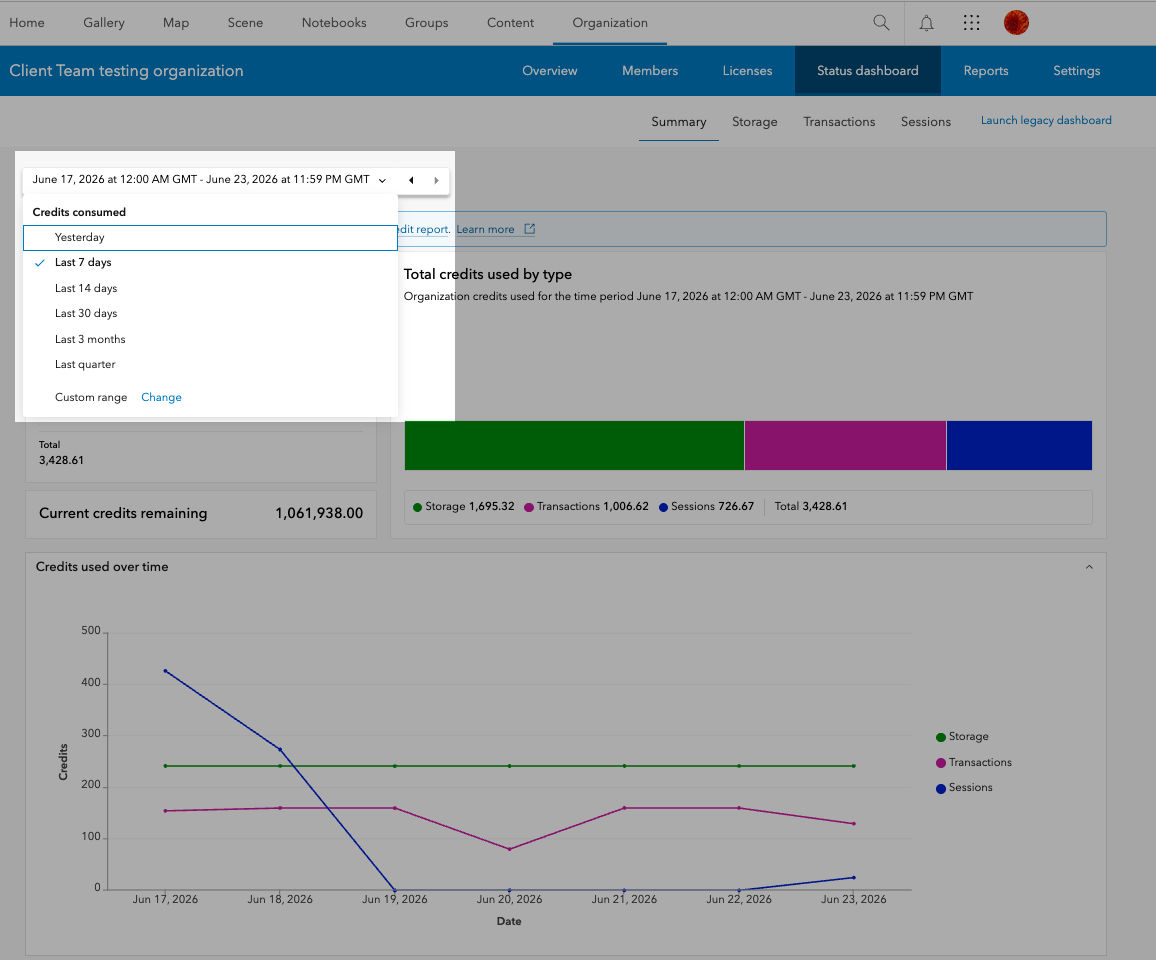Open the Reports tab
This screenshot has width=1156, height=960.
[x=986, y=71]
